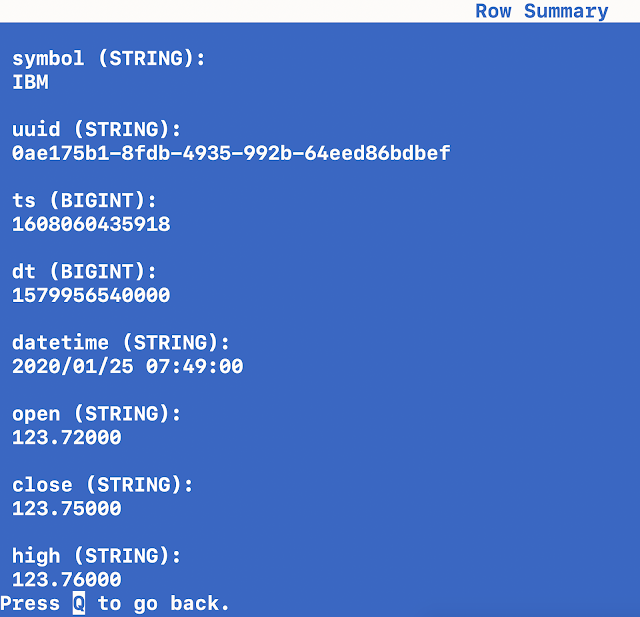Click the open (STRING) field label

tap(97, 414)
